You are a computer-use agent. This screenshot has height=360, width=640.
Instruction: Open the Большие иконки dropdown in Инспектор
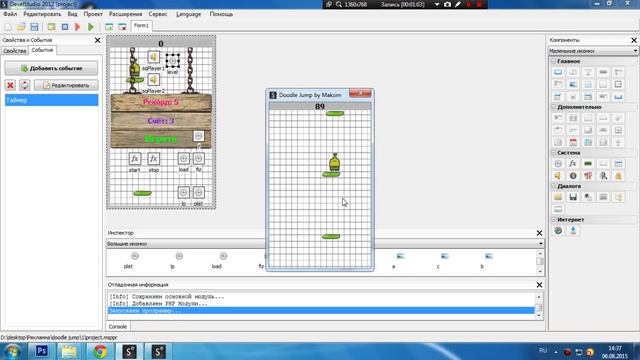click(325, 244)
